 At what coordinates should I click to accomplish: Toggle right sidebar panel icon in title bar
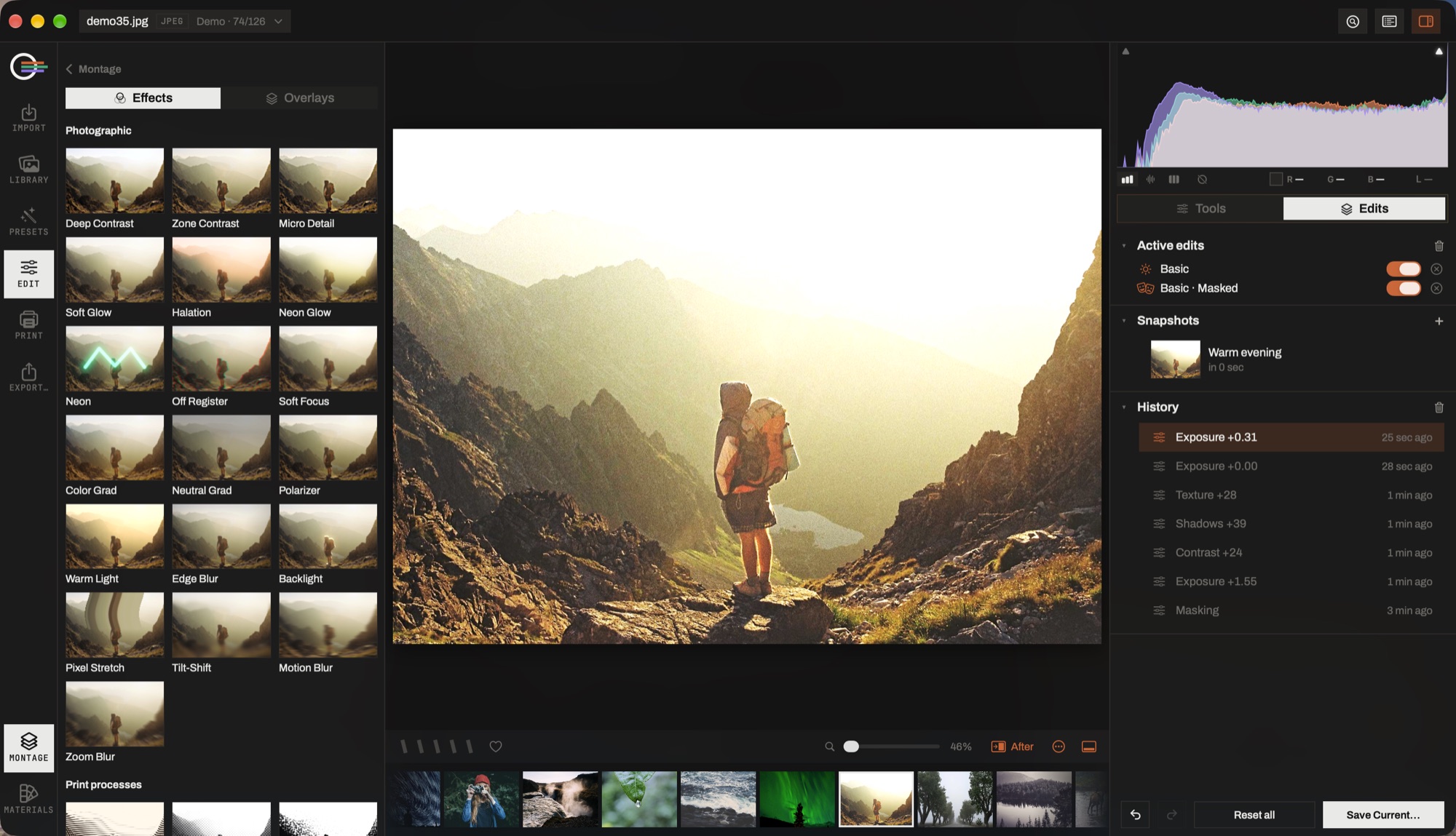click(1425, 22)
